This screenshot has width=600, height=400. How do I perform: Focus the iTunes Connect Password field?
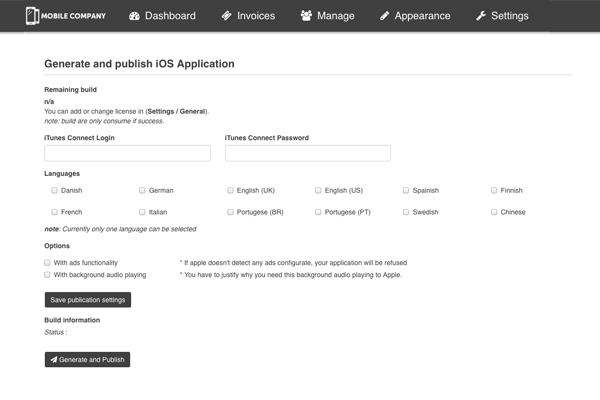point(308,153)
